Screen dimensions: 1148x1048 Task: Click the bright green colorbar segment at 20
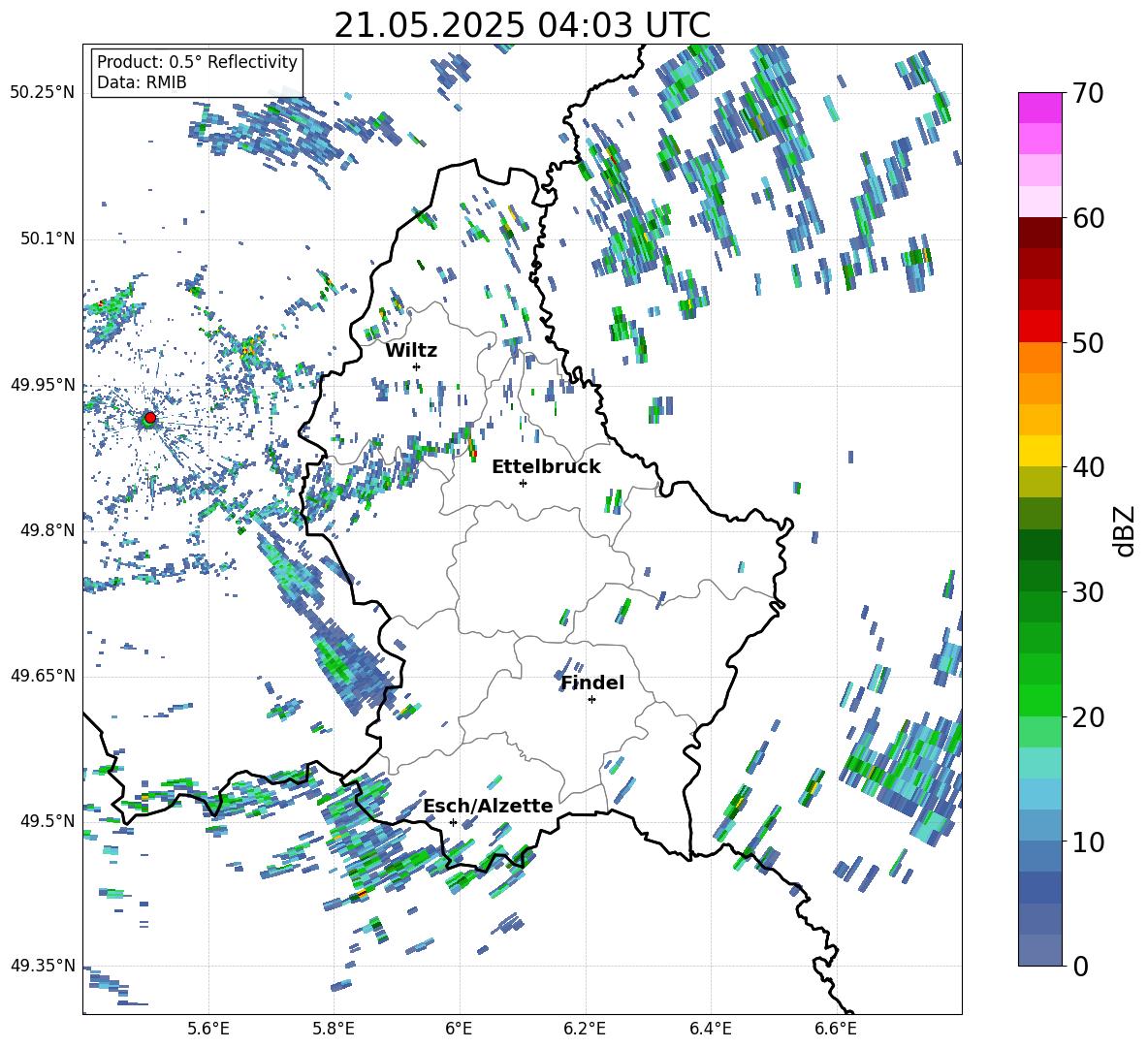1039,700
